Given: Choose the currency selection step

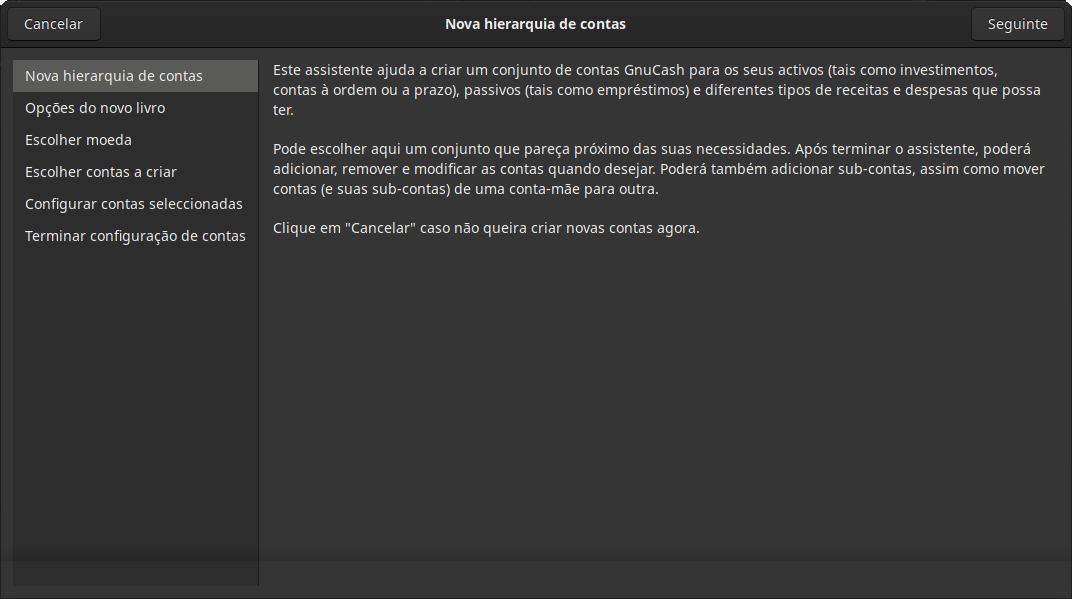Looking at the screenshot, I should pos(78,139).
